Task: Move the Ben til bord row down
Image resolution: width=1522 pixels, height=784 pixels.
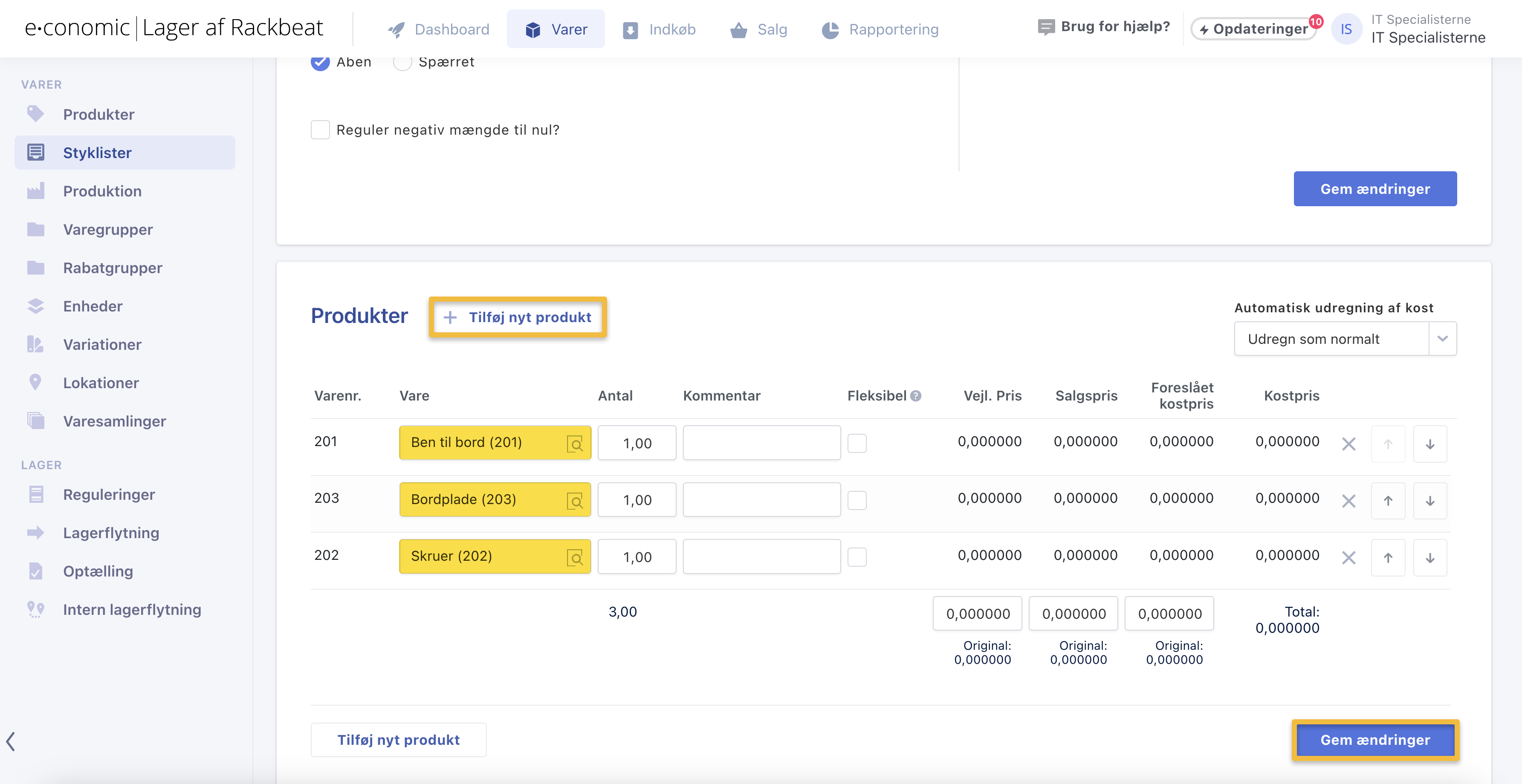Action: [x=1429, y=444]
